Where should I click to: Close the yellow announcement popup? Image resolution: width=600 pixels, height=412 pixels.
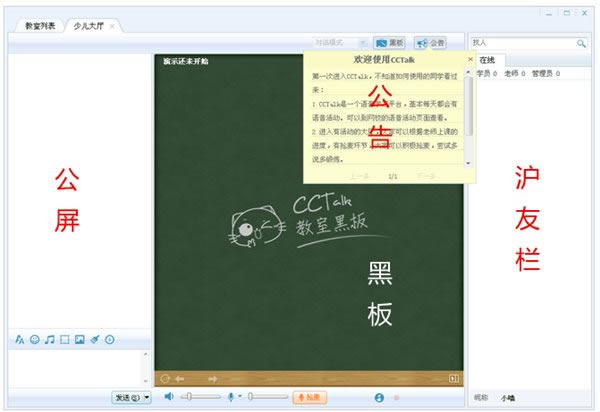470,59
